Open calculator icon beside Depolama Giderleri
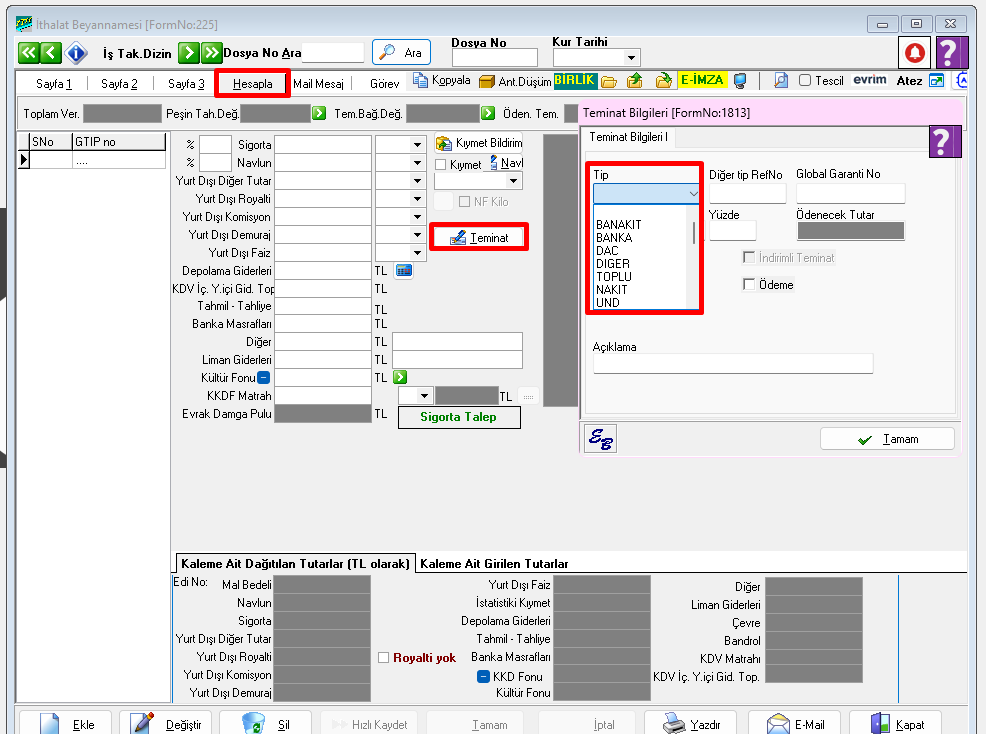 (404, 271)
